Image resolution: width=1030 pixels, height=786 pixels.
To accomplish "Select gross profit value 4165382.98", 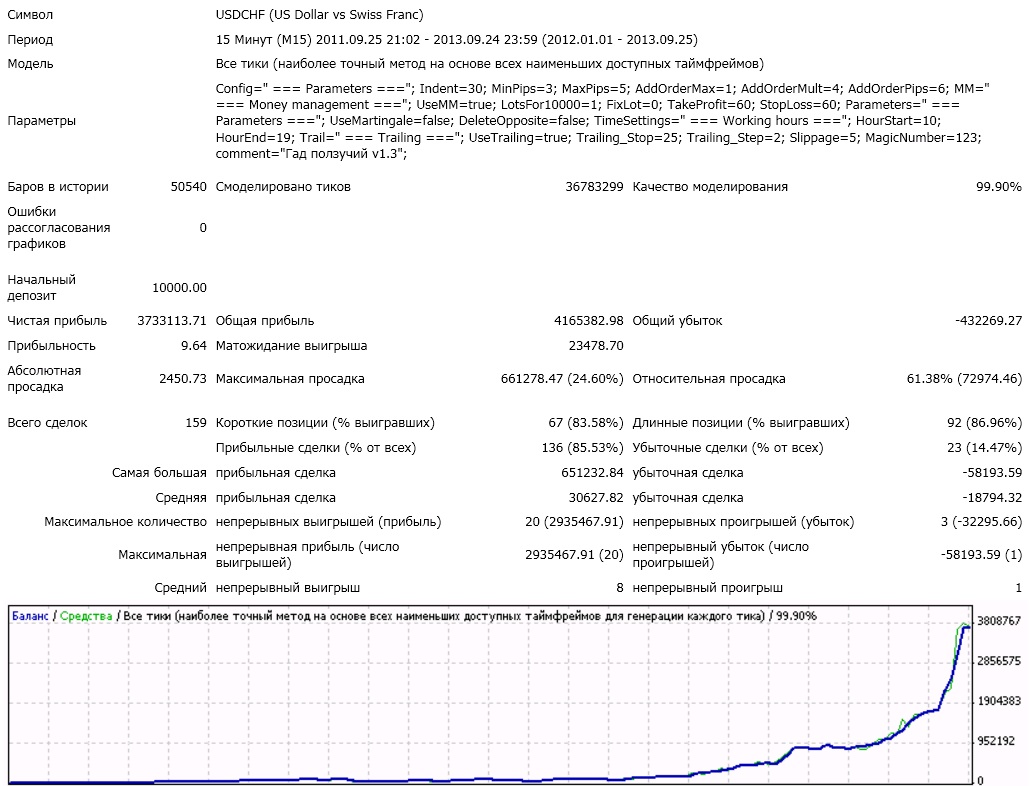I will pyautogui.click(x=589, y=320).
